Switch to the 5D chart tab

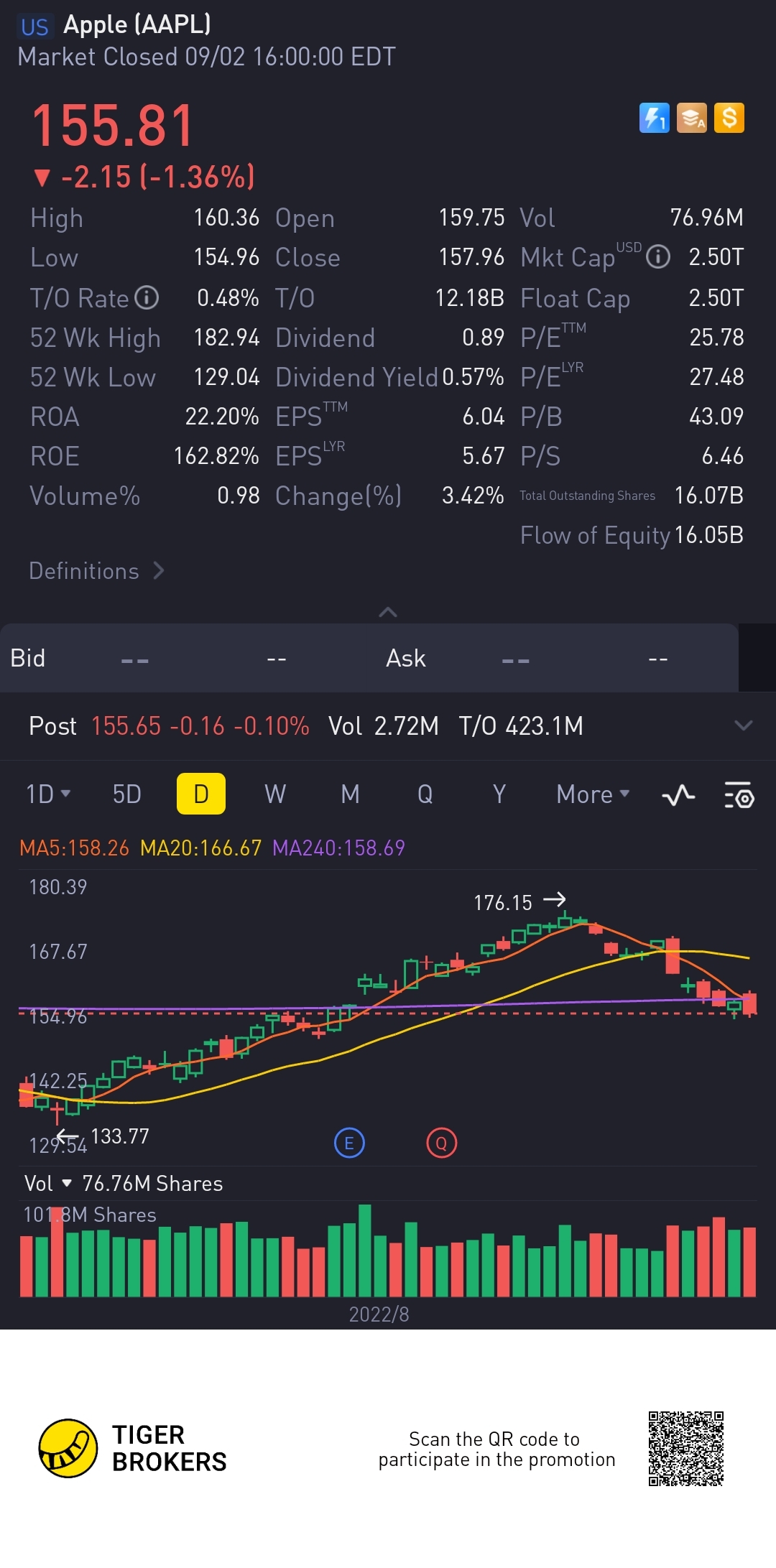[126, 794]
